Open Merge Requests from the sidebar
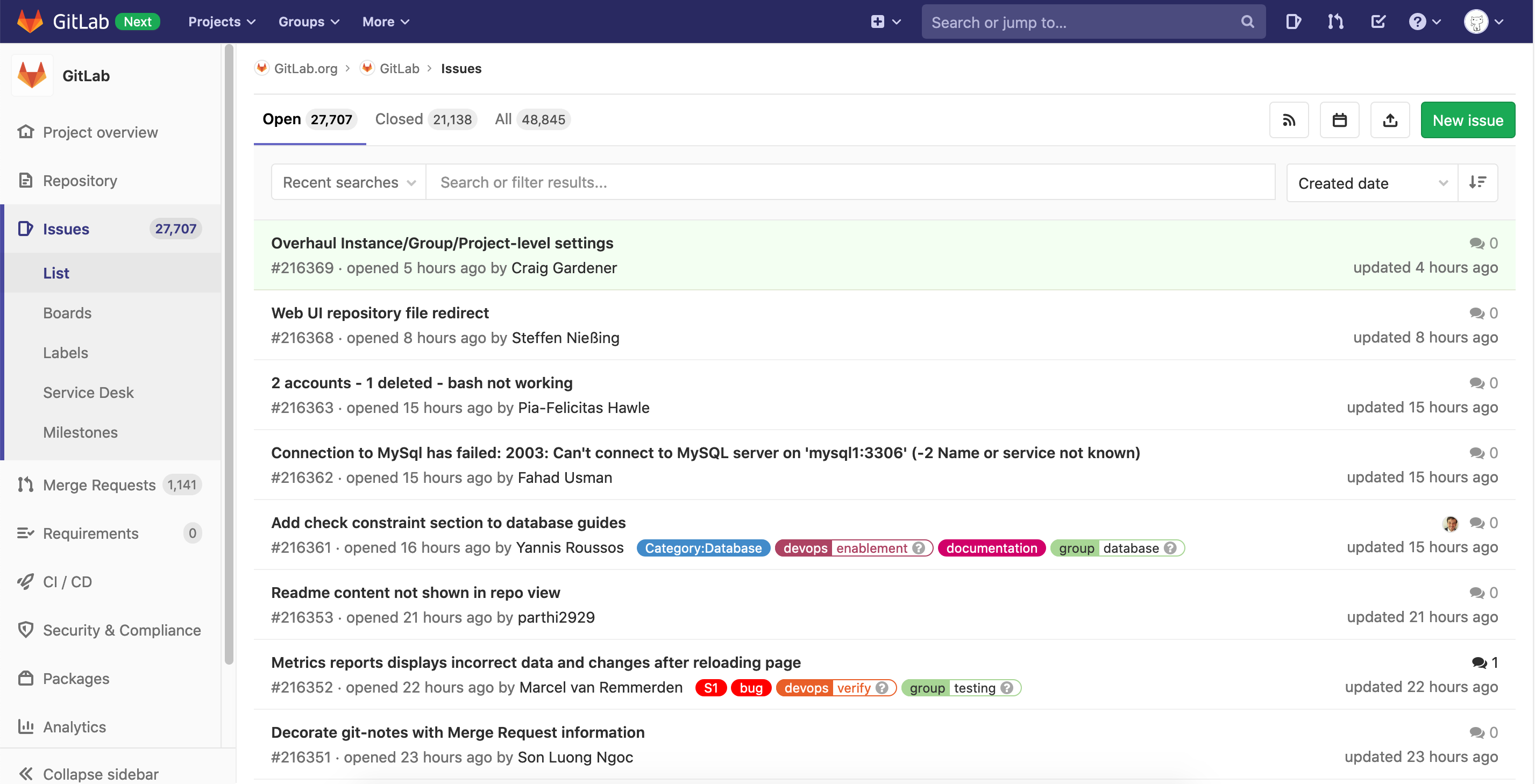1535x784 pixels. 99,484
